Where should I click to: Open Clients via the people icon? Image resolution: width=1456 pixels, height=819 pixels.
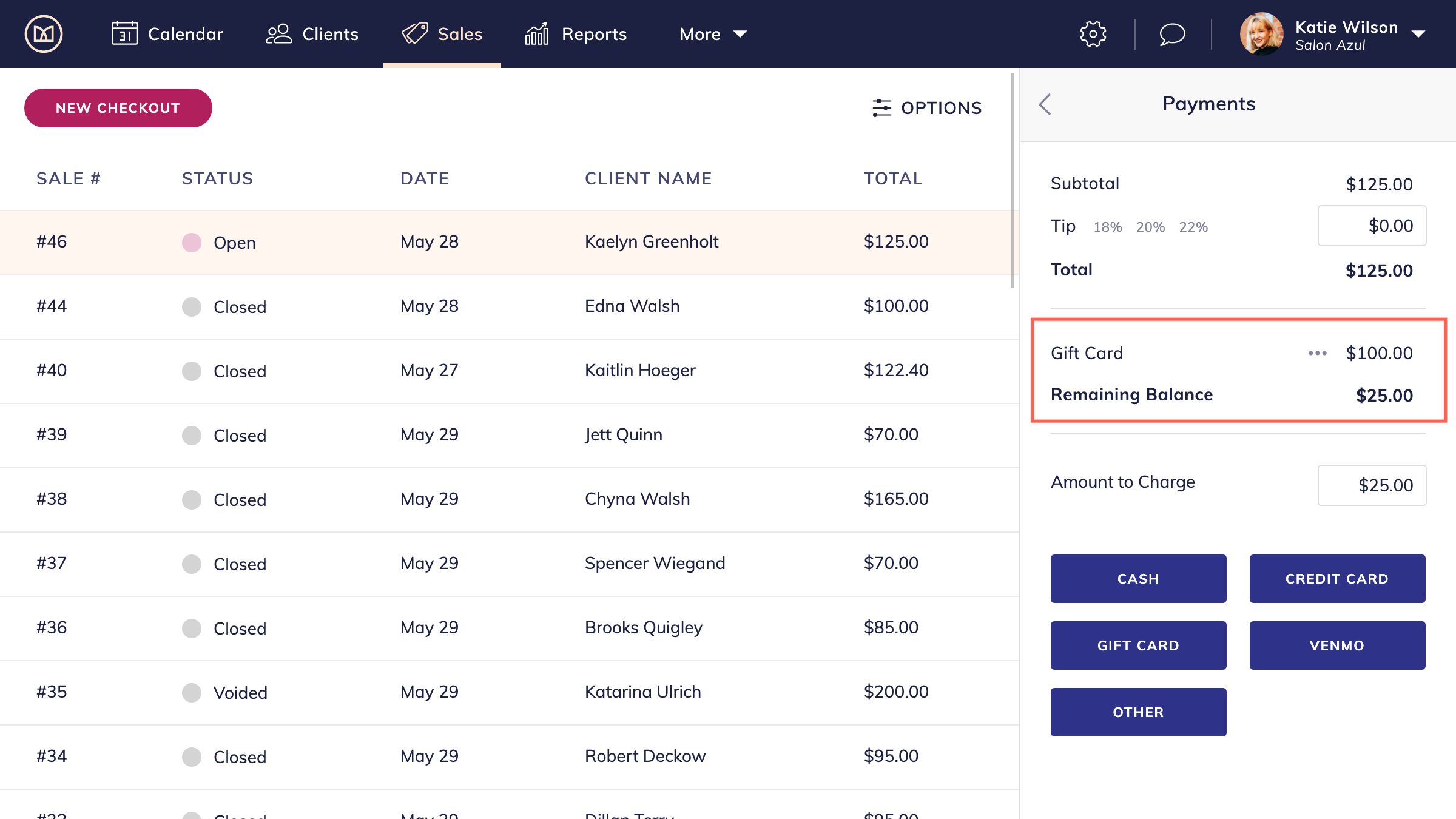278,34
